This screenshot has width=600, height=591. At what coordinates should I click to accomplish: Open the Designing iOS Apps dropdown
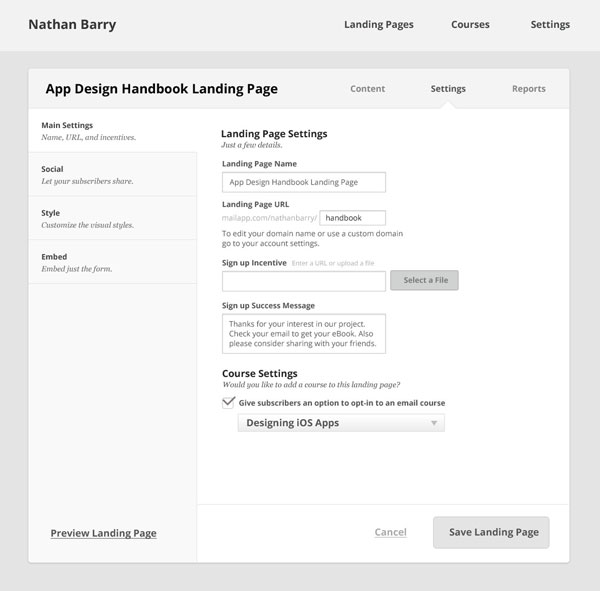[x=341, y=423]
